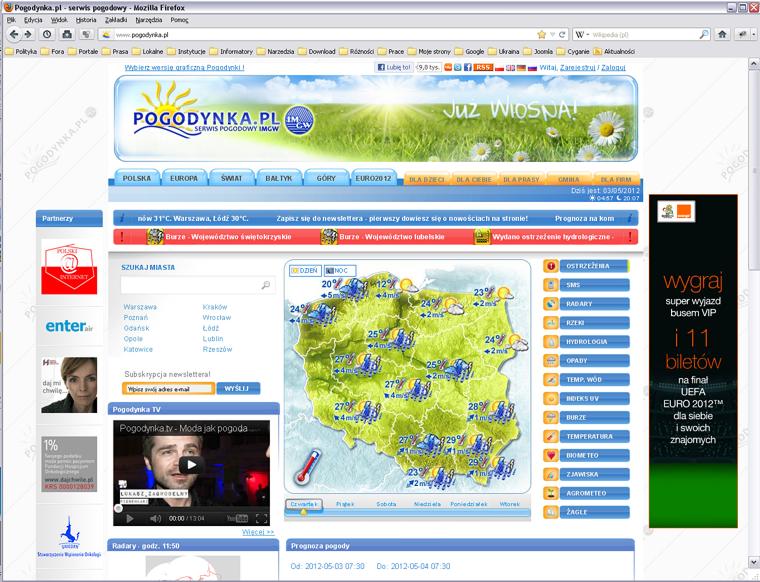Open the Rzeszów city link

(217, 349)
